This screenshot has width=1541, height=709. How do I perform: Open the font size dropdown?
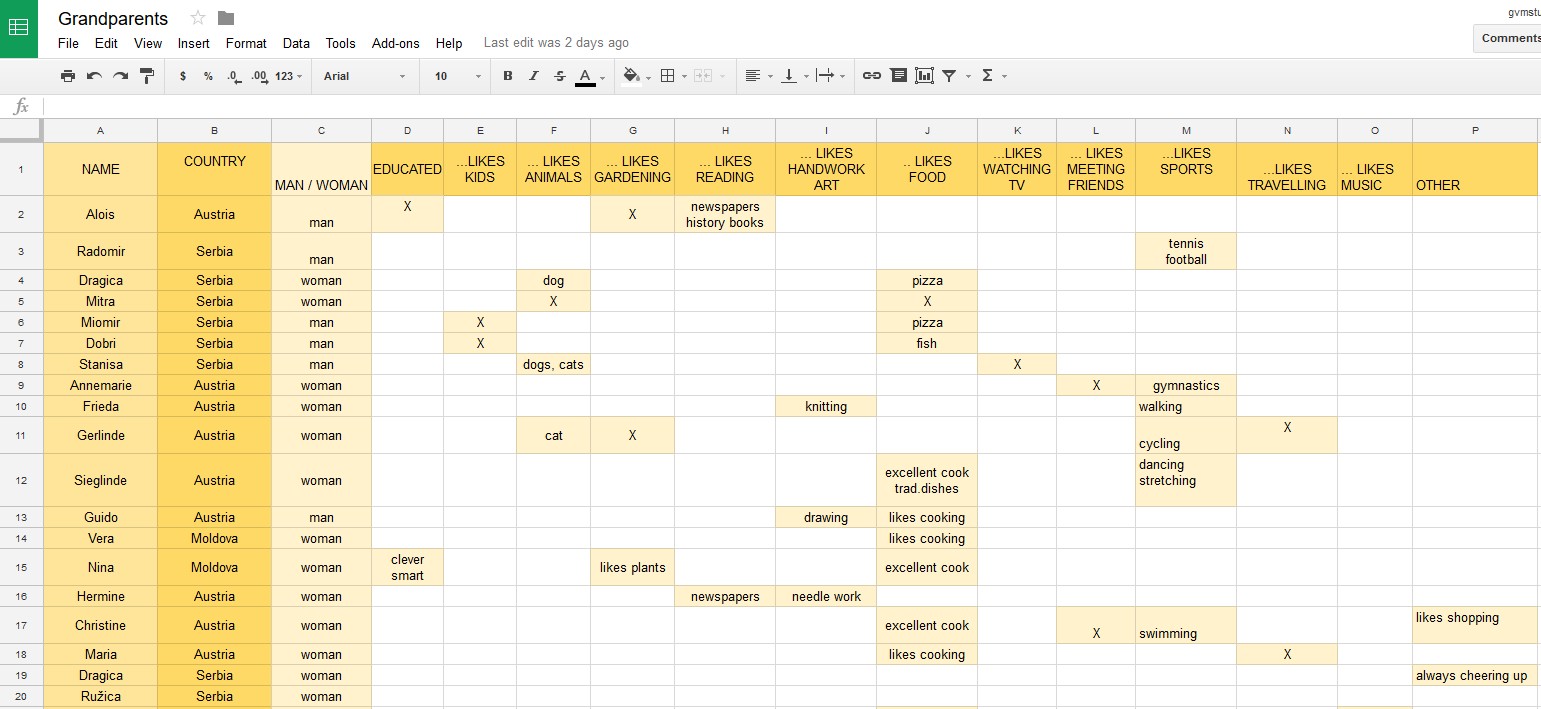pyautogui.click(x=457, y=76)
